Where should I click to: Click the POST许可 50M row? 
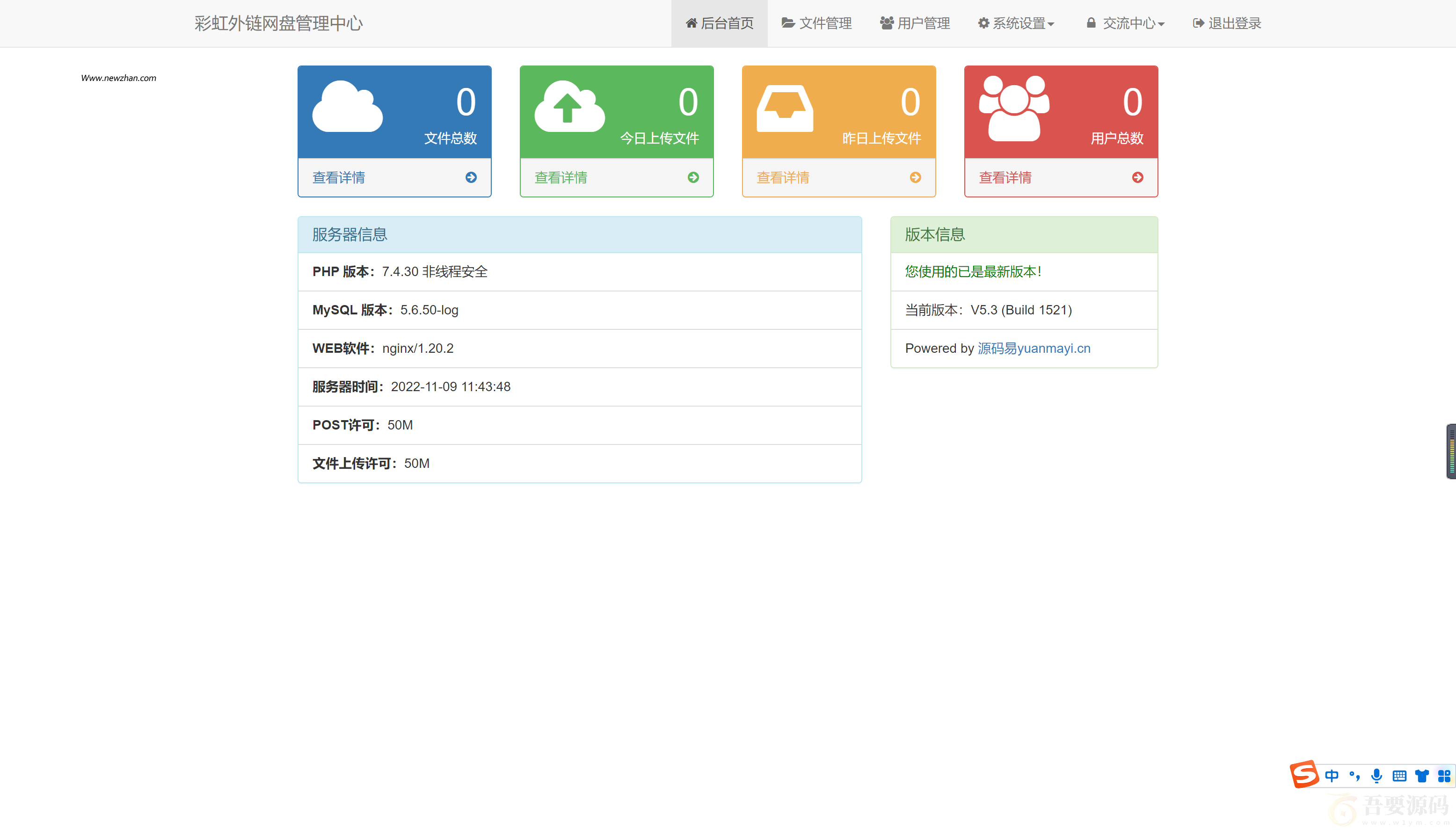pos(580,425)
